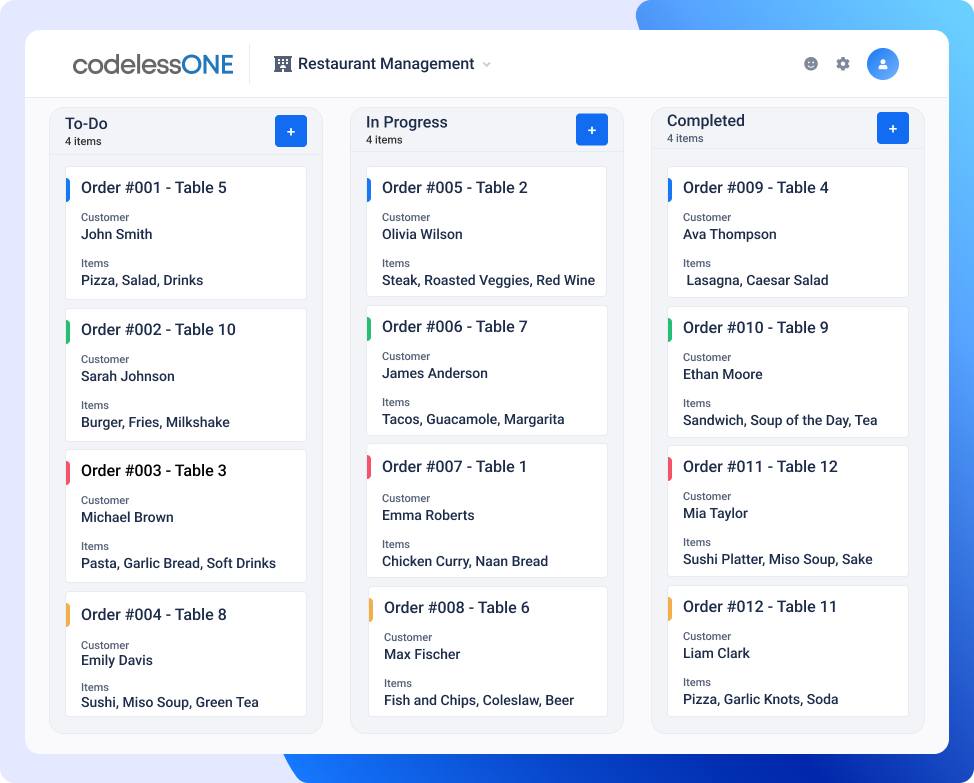This screenshot has width=974, height=783.
Task: Click the red color tag on Order #003
Action: 68,473
